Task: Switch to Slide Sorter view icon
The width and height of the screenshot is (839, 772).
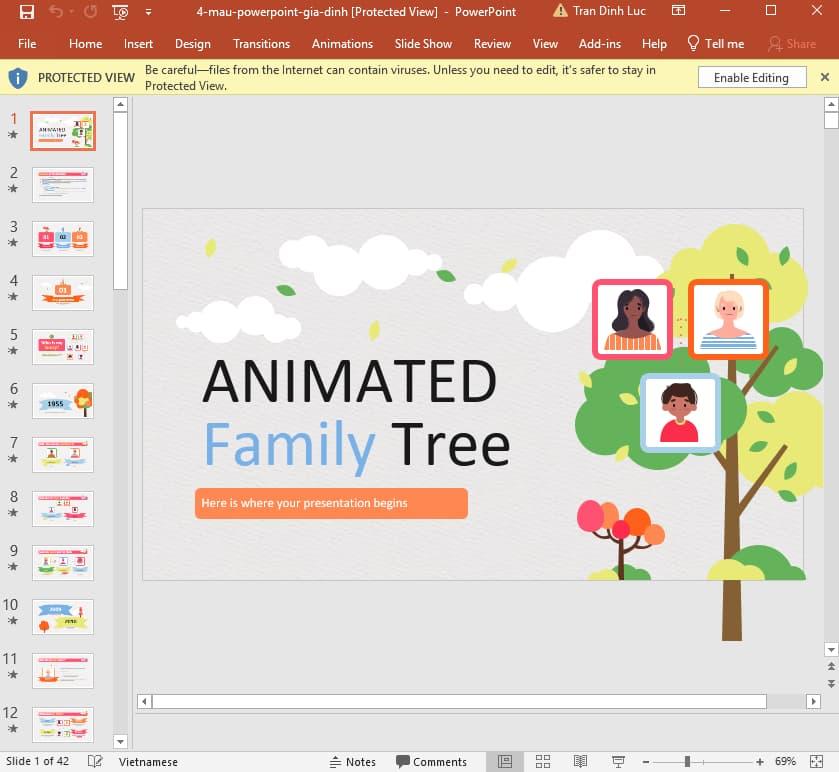Action: (x=543, y=761)
